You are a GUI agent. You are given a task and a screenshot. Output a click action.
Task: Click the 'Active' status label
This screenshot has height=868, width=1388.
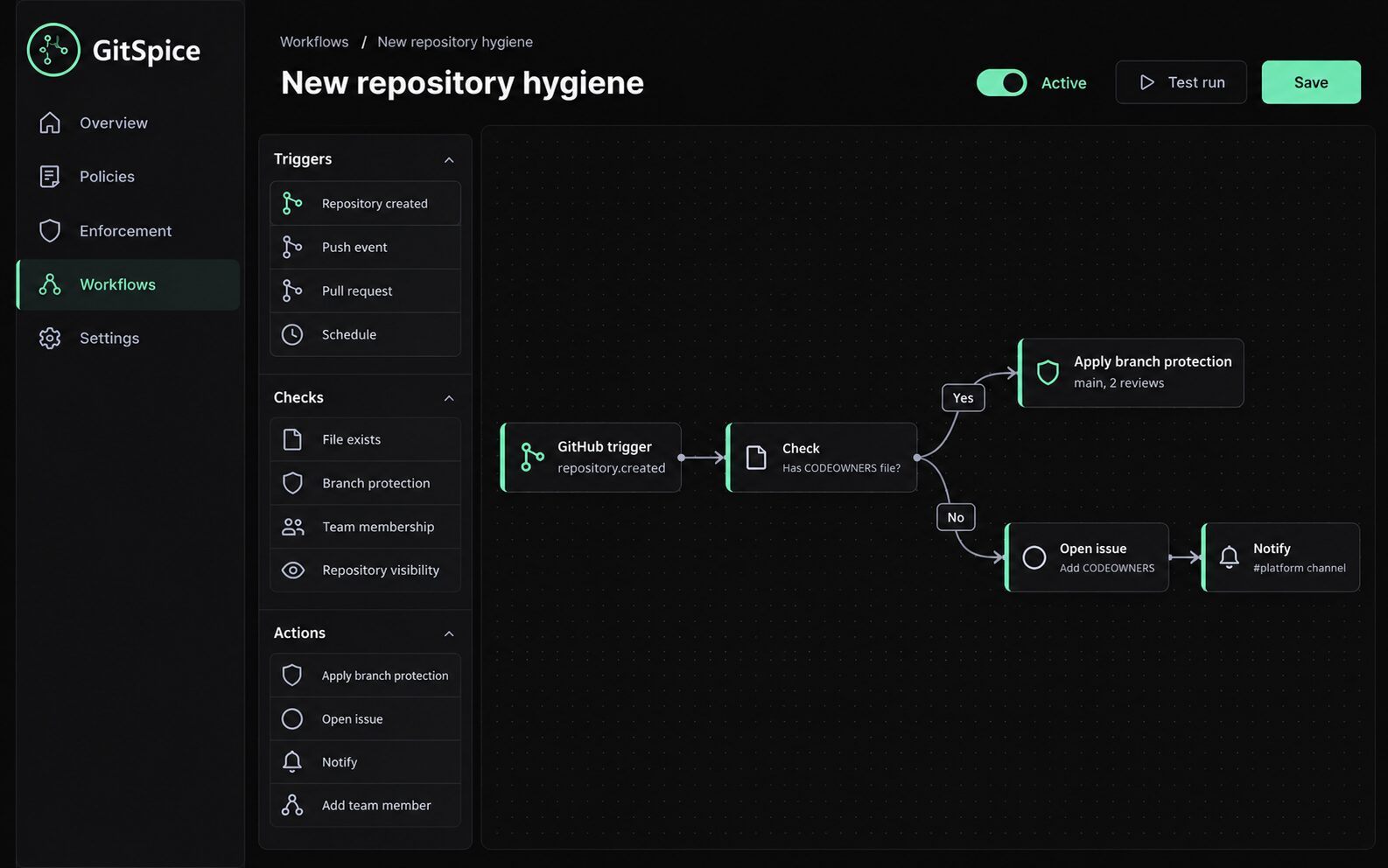(x=1063, y=82)
